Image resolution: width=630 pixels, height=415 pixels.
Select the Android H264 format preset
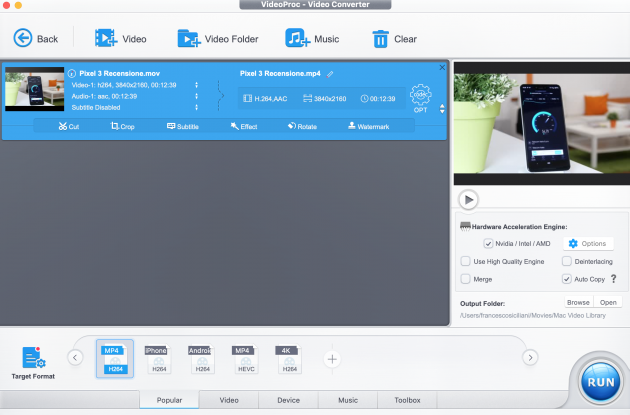click(x=200, y=359)
